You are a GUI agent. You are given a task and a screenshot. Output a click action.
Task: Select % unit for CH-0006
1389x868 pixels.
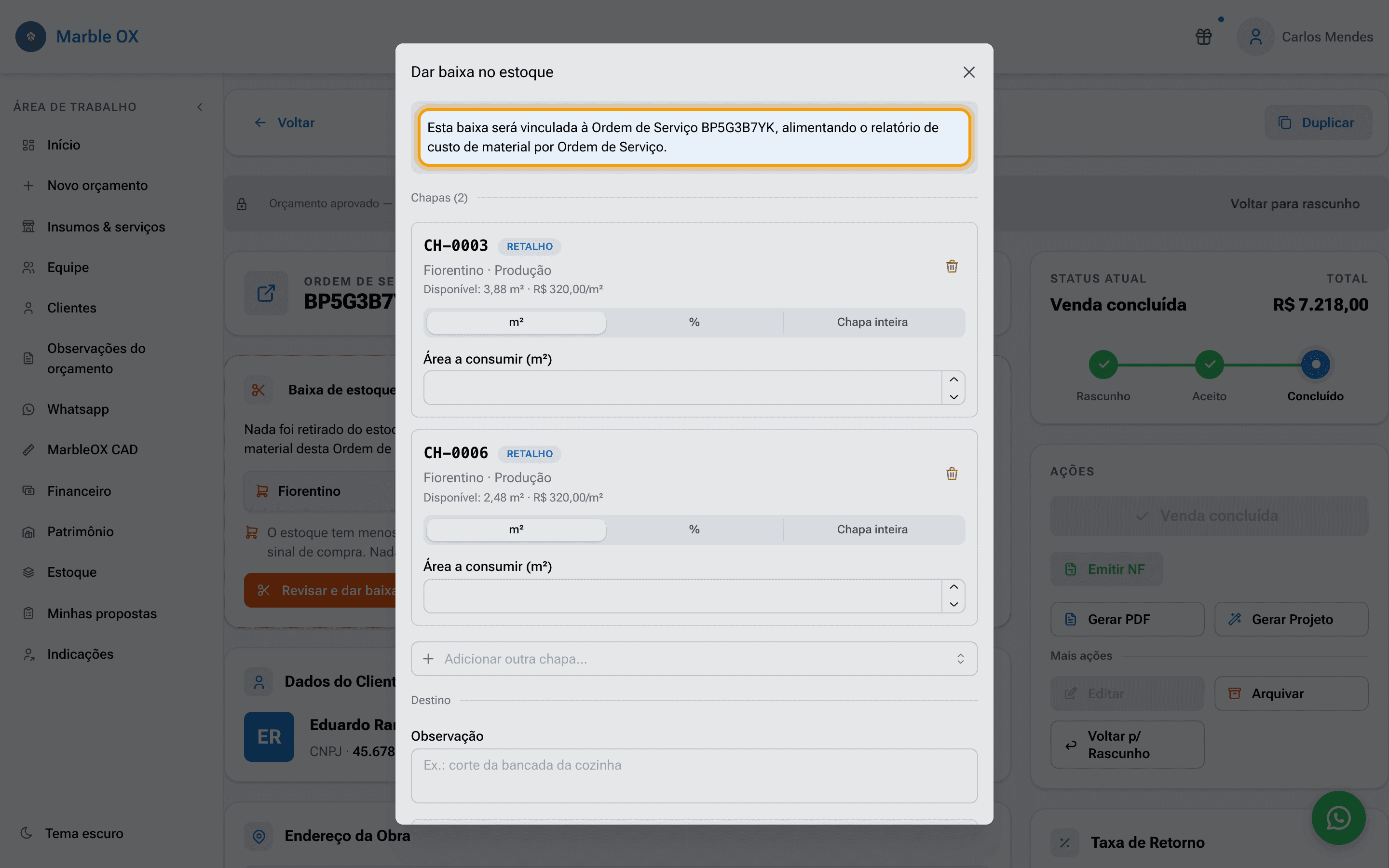pos(694,529)
